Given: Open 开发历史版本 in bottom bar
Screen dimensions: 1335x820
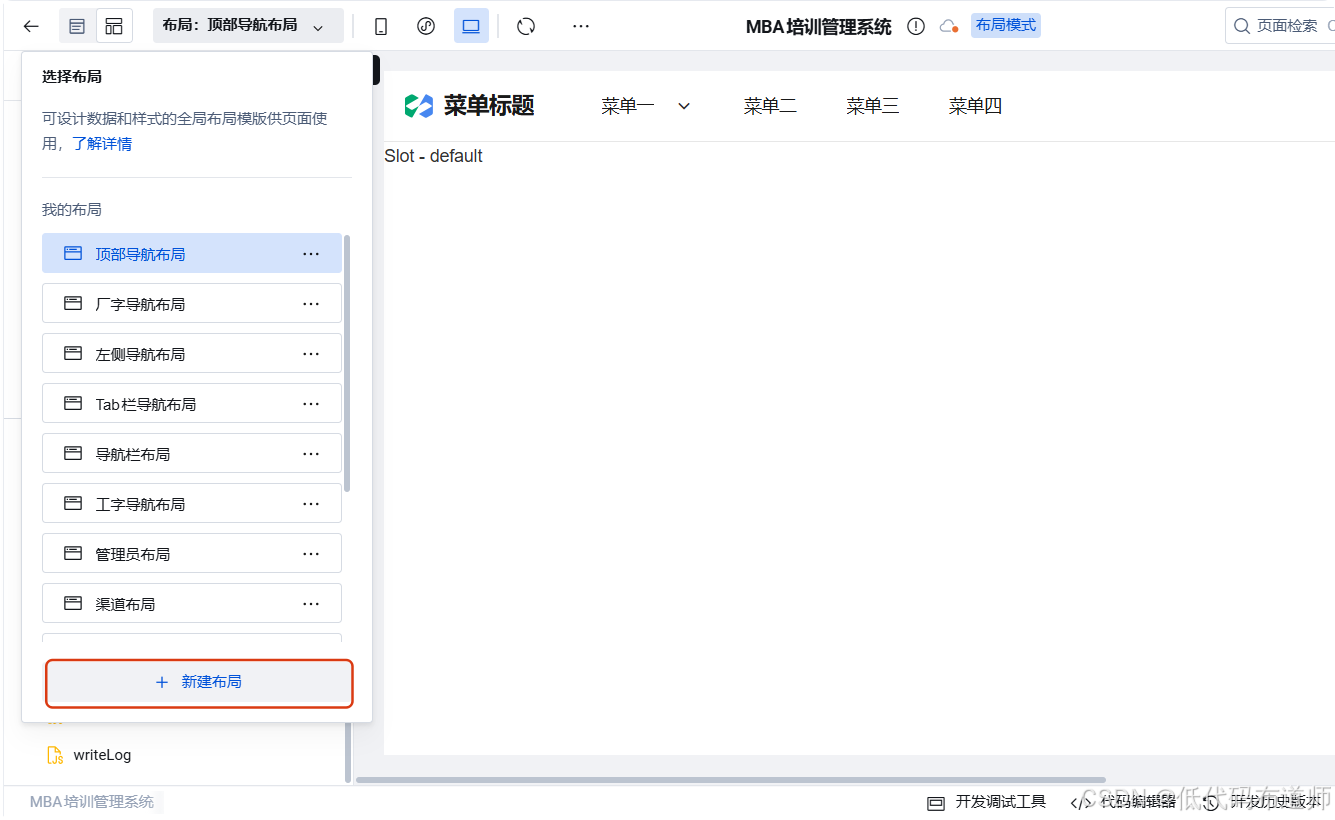Looking at the screenshot, I should pos(1262,802).
